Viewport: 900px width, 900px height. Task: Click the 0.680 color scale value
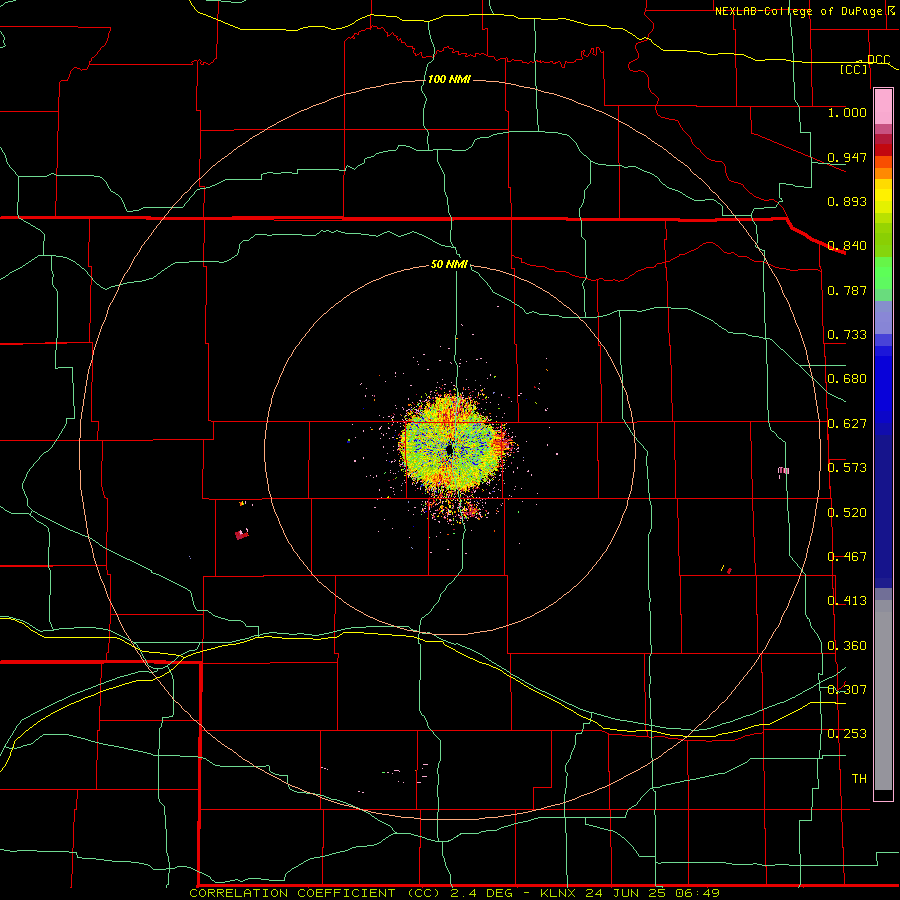(x=847, y=379)
